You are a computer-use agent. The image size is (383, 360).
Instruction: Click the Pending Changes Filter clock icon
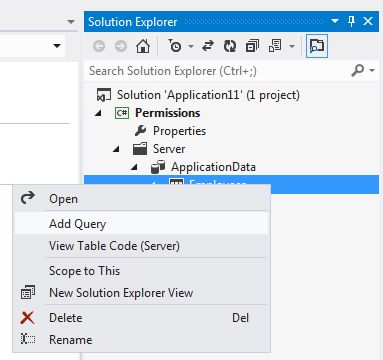(x=175, y=46)
